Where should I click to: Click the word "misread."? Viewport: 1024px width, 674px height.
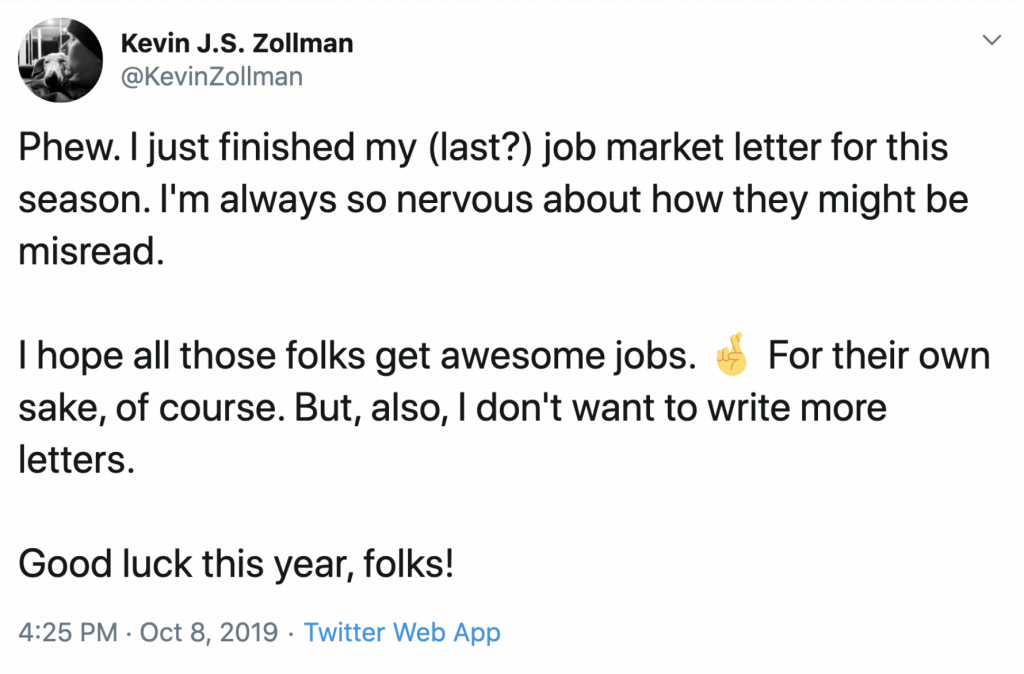pyautogui.click(x=90, y=252)
